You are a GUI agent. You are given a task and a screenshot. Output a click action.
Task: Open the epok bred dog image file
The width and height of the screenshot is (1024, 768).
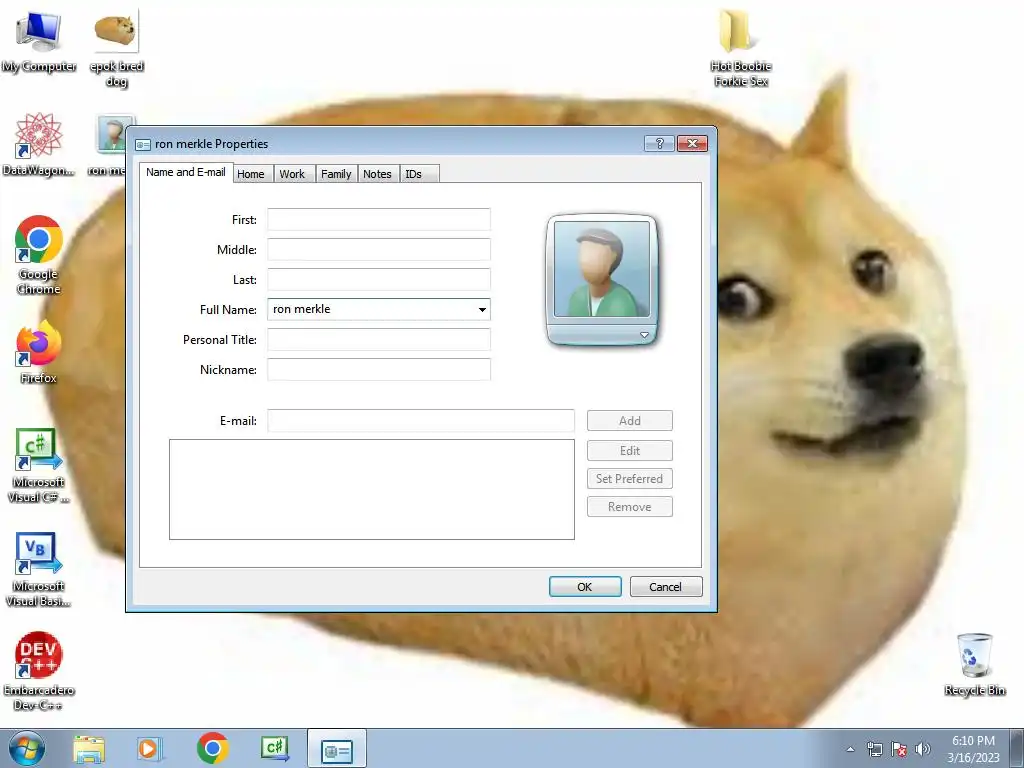pyautogui.click(x=116, y=47)
